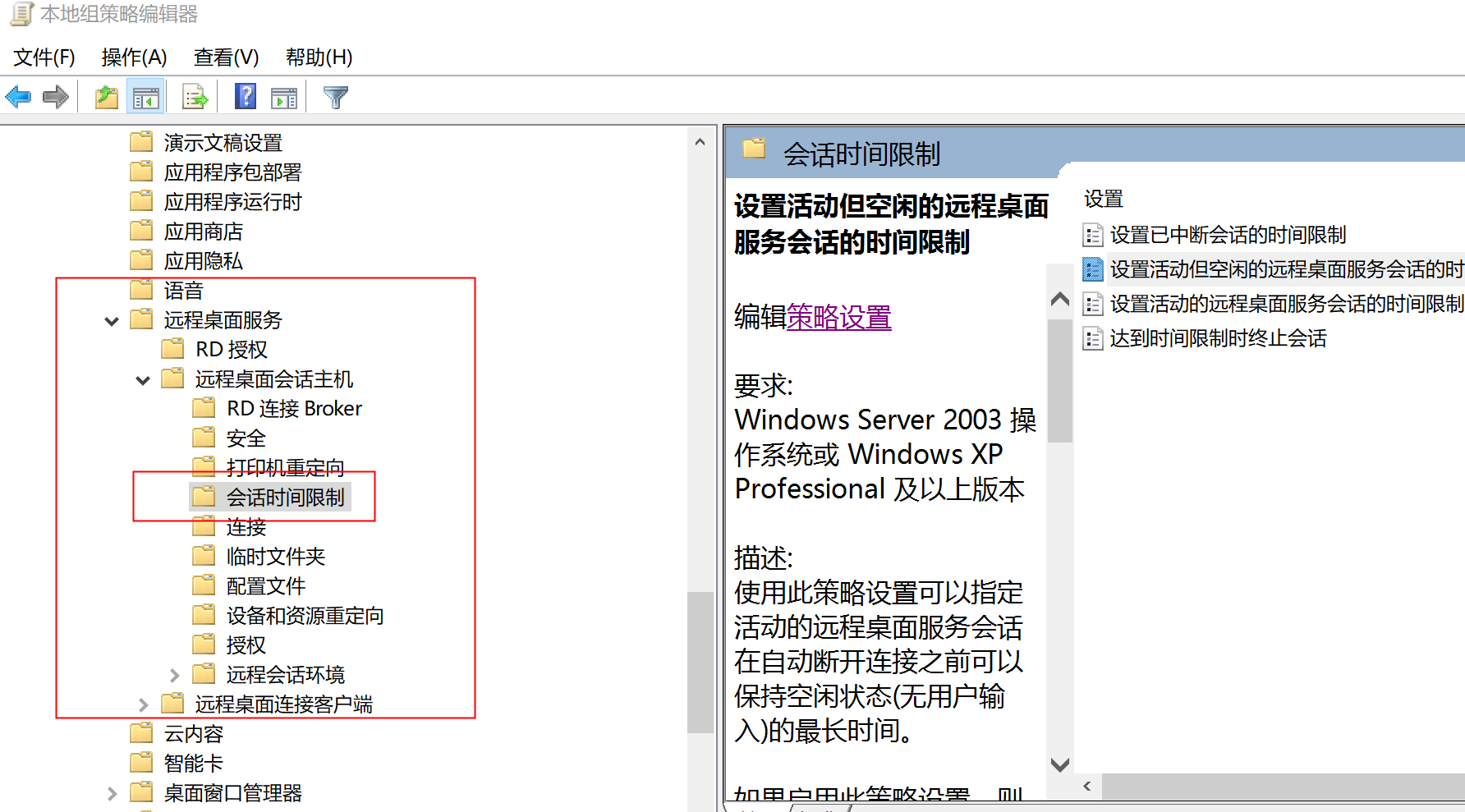
Task: Select the 应用隐私 tree folder
Action: tap(203, 261)
